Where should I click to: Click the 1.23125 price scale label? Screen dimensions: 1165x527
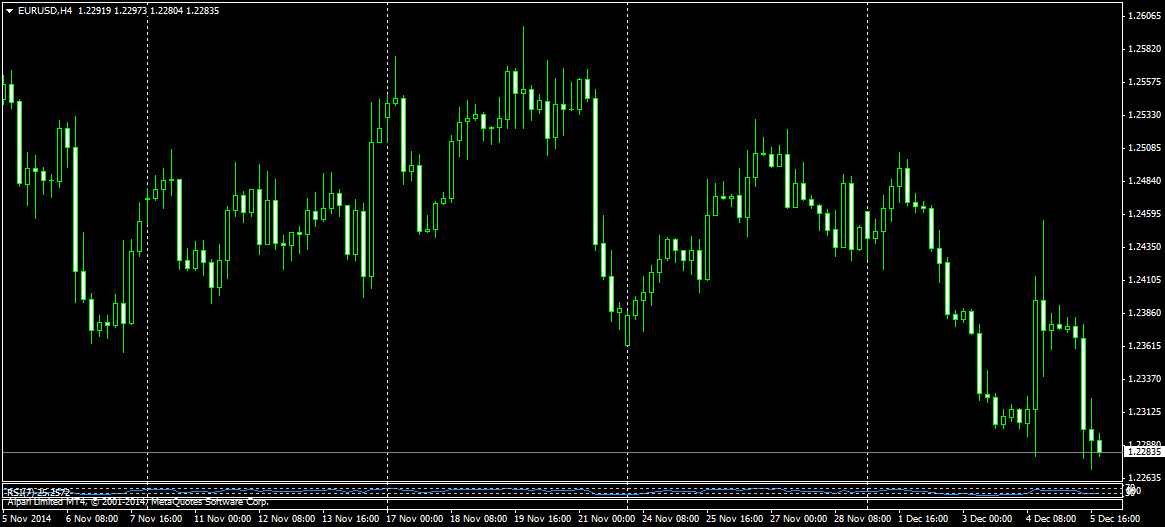(x=1144, y=411)
